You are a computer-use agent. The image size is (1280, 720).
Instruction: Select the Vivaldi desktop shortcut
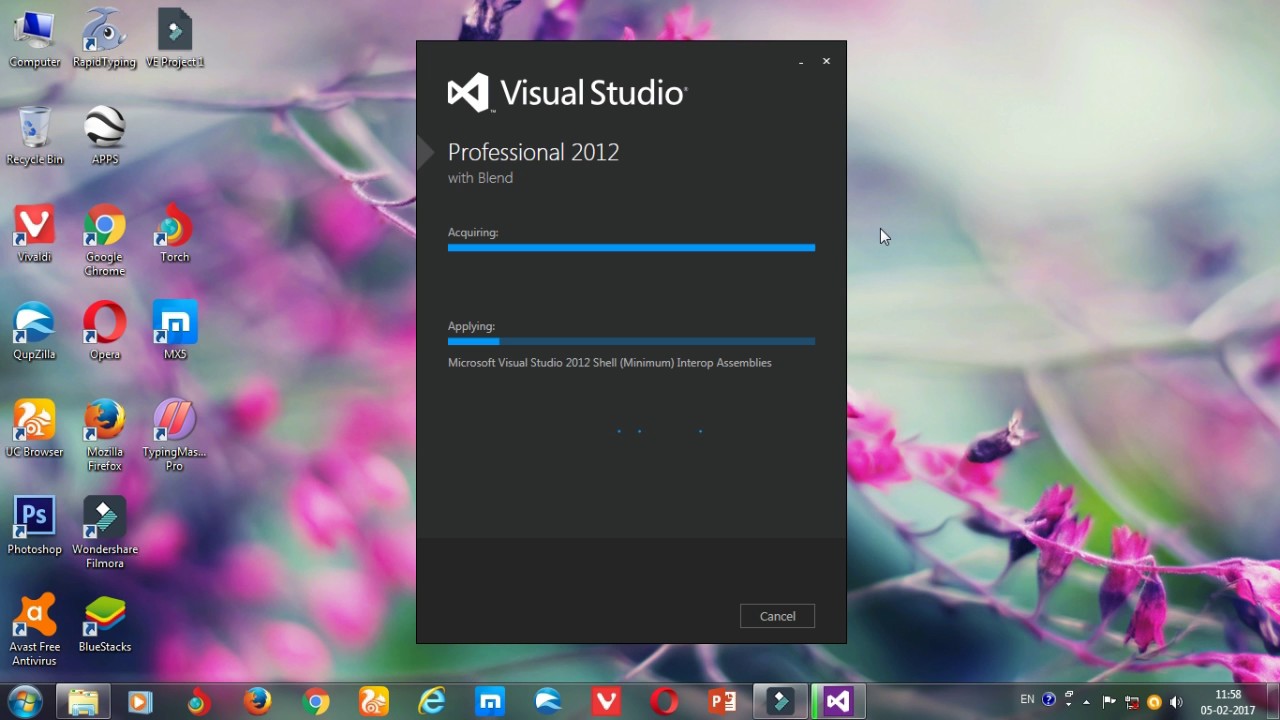pos(34,234)
